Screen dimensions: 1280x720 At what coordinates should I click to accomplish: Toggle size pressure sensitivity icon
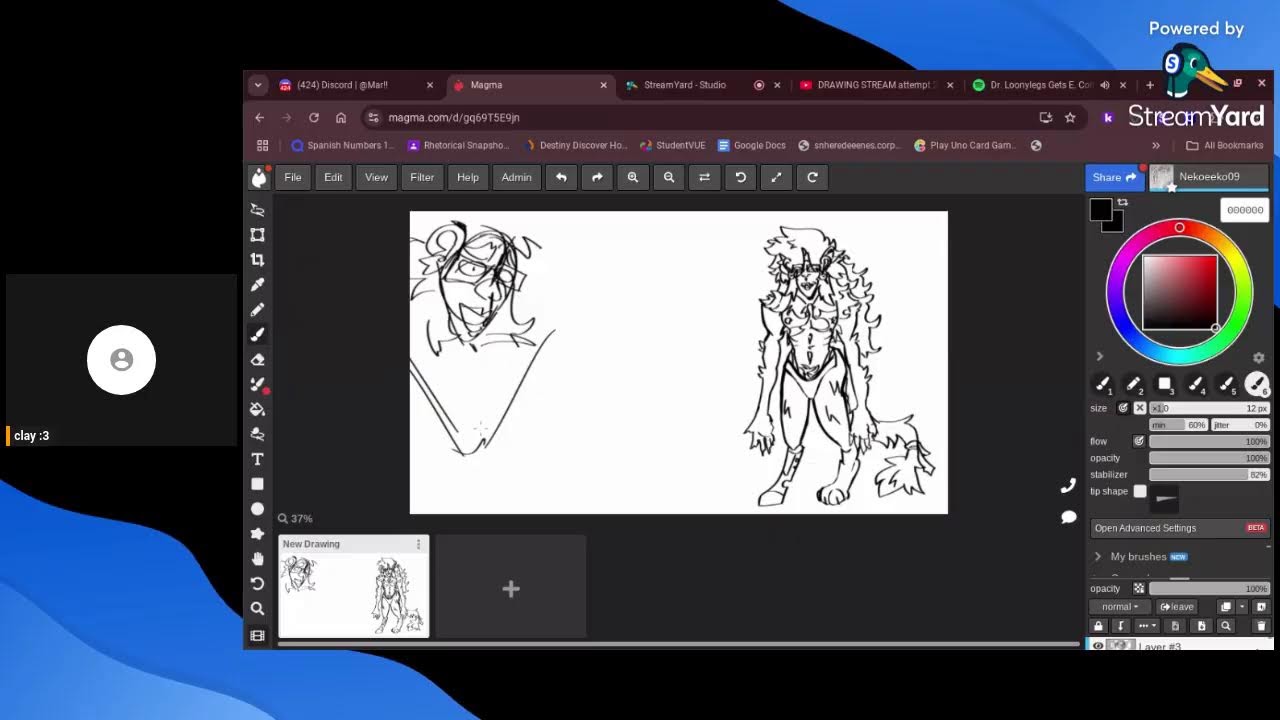1123,408
